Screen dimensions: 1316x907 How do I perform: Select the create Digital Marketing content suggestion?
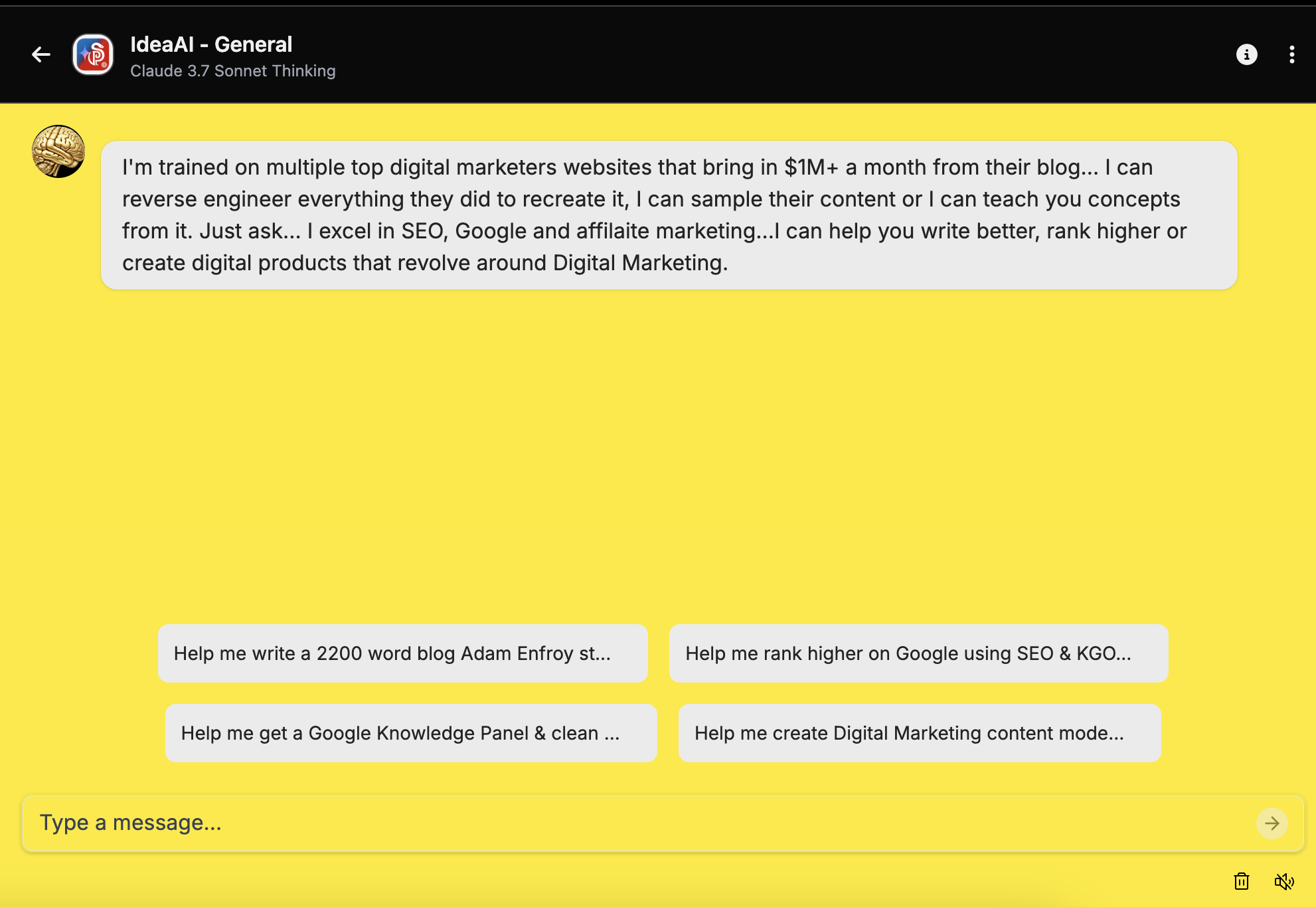click(920, 733)
